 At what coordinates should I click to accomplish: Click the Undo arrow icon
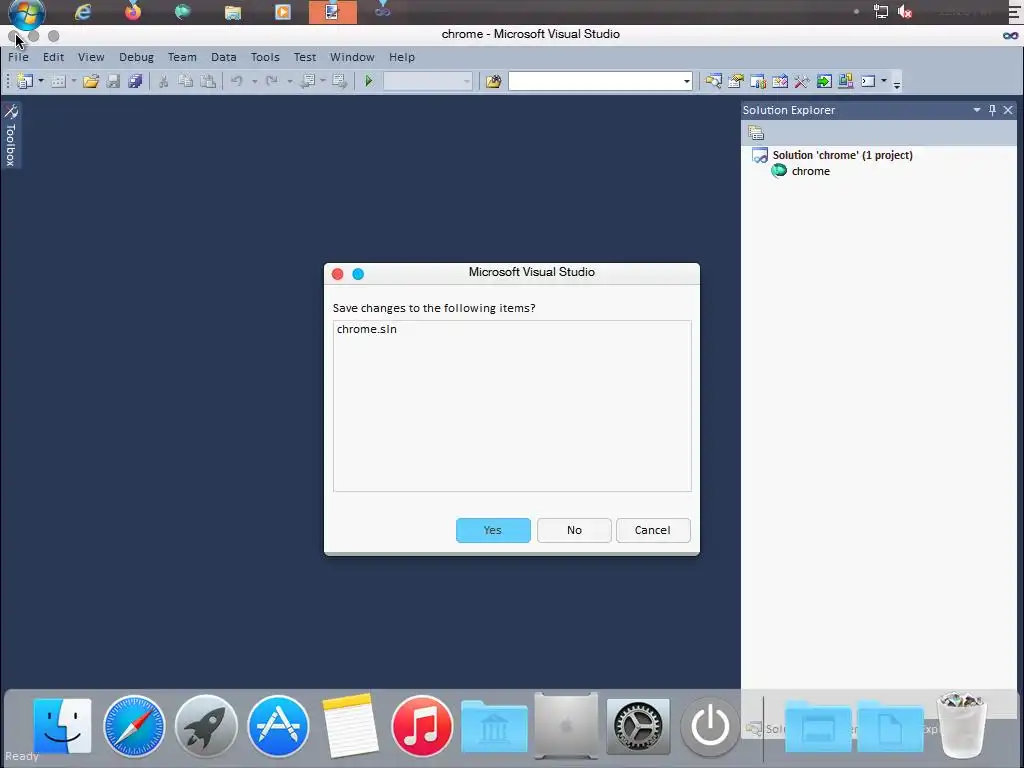[237, 82]
